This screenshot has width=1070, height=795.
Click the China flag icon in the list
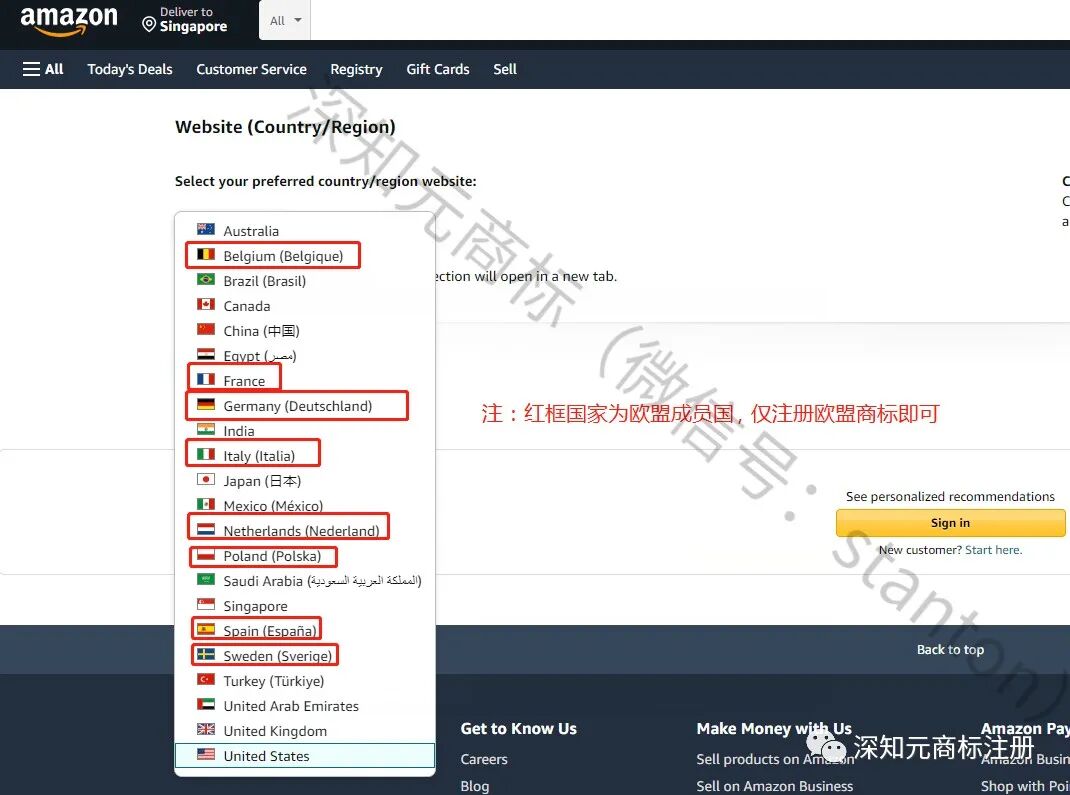coord(204,330)
